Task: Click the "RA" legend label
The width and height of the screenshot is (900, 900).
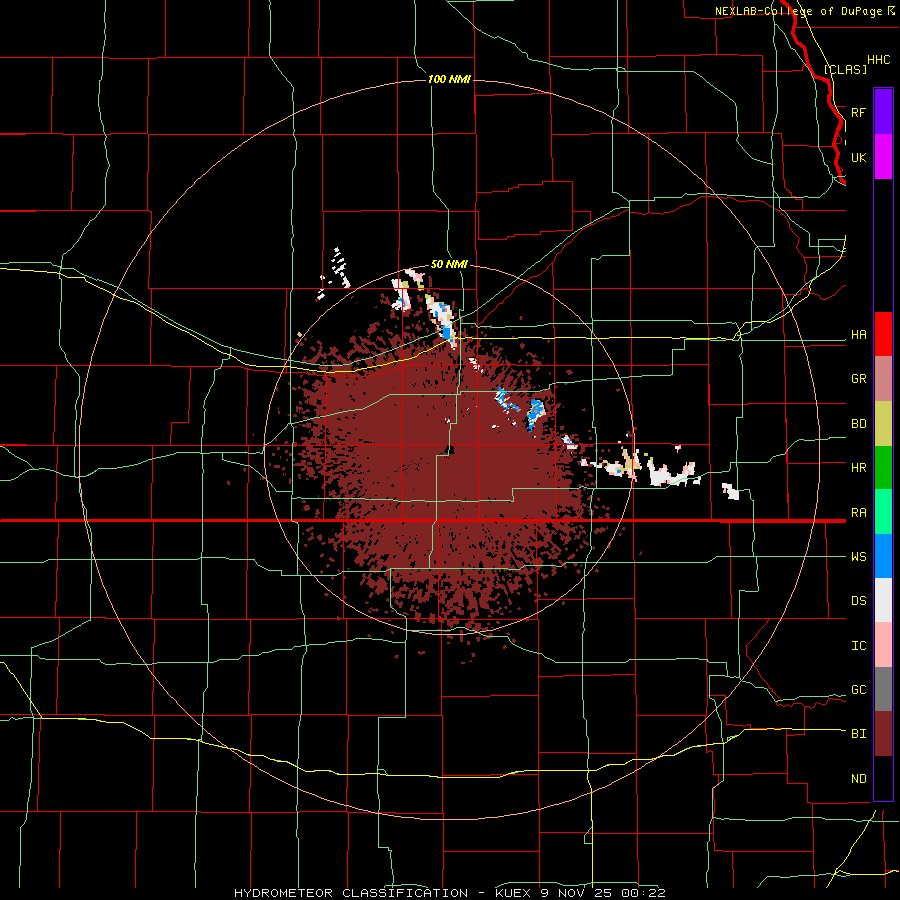Action: tap(859, 513)
